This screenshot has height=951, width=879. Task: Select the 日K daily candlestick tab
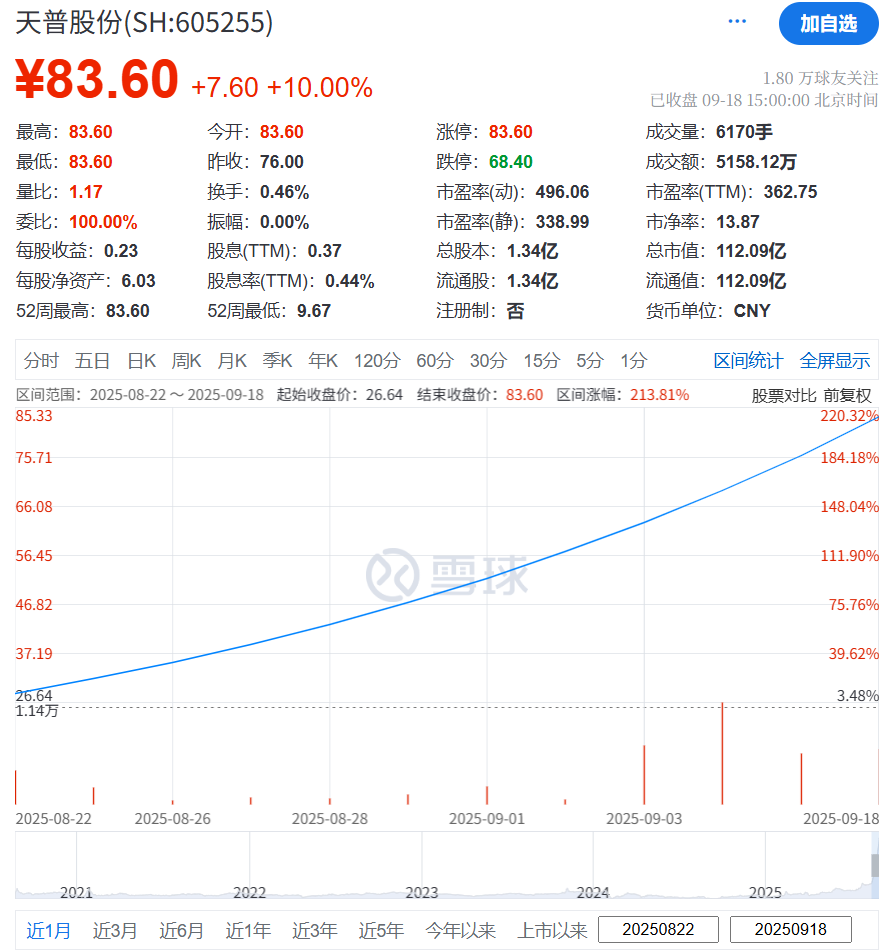click(142, 361)
